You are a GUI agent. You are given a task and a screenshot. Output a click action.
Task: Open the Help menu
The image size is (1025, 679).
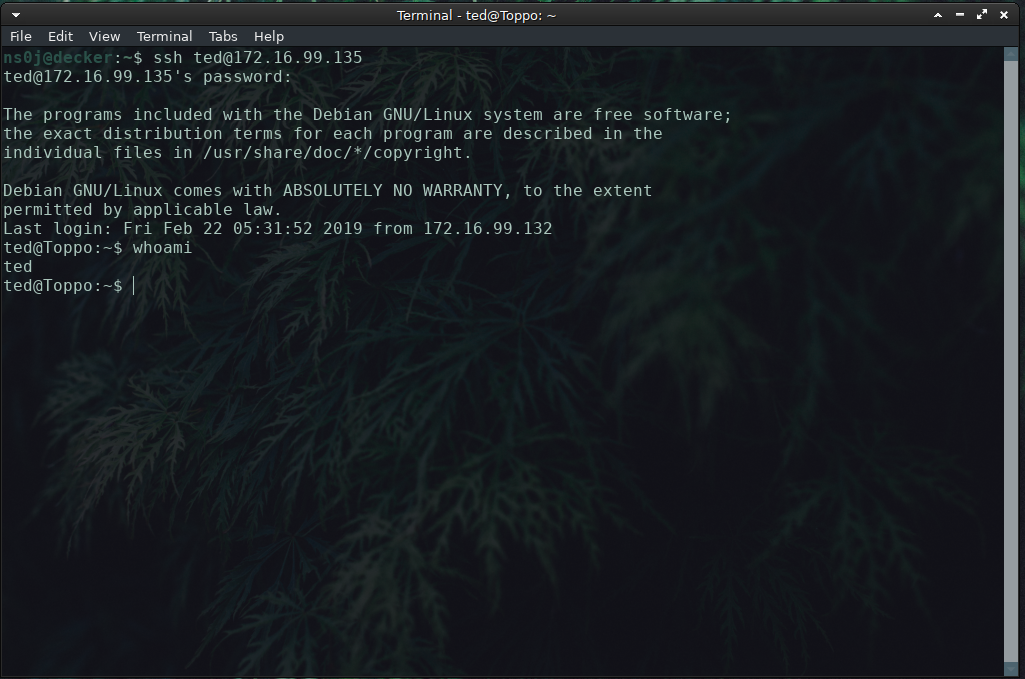(x=269, y=37)
